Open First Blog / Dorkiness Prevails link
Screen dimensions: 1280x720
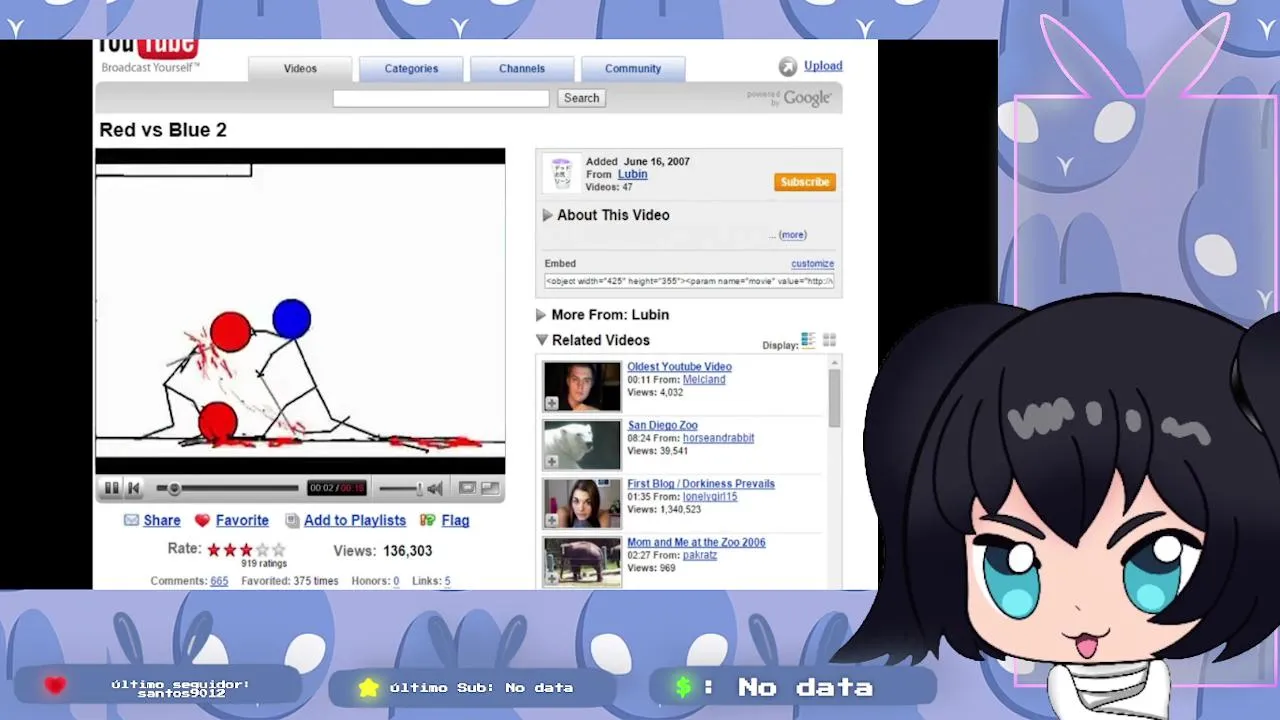pos(701,484)
